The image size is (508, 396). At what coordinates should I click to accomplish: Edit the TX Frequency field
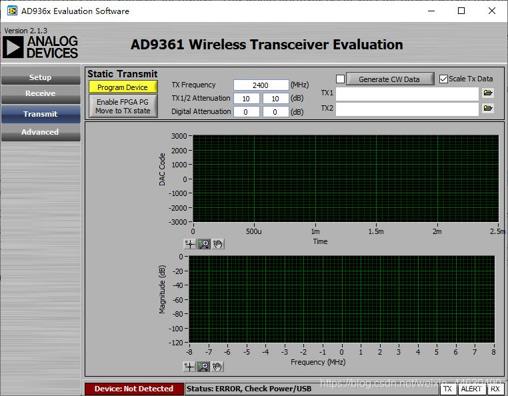261,85
